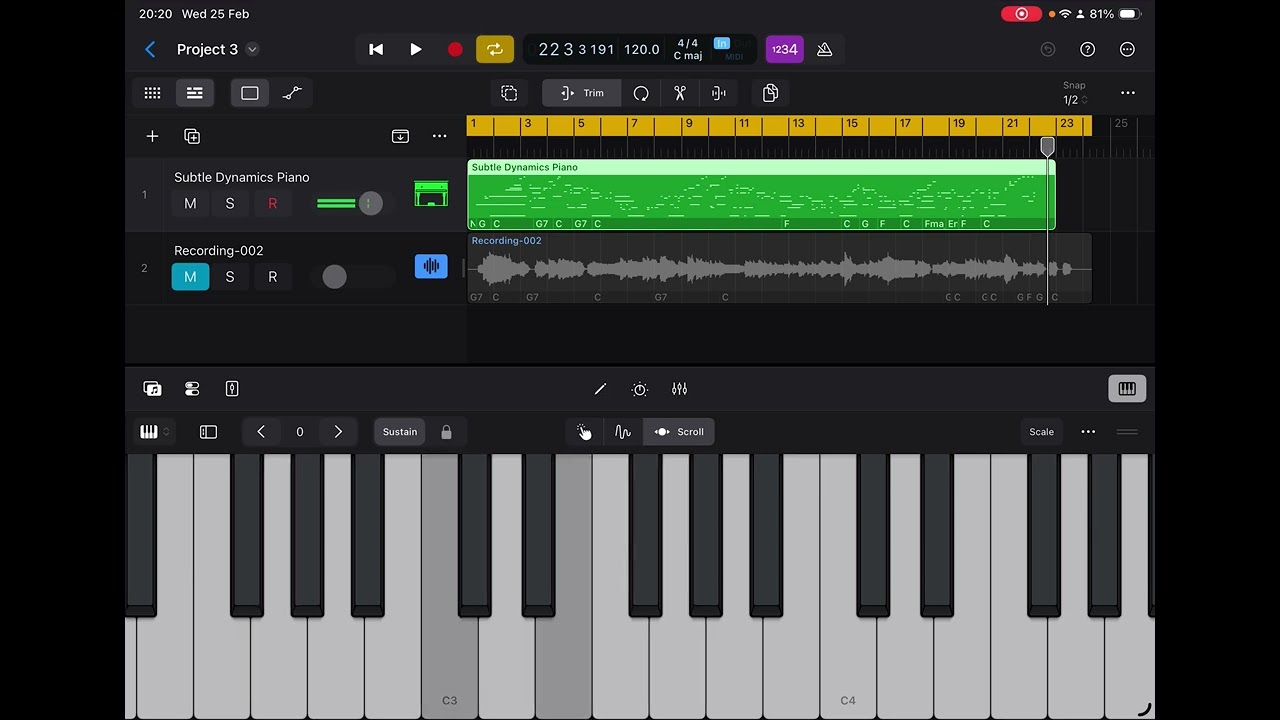1280x720 pixels.
Task: Select the region view rectangle button
Action: click(x=250, y=93)
